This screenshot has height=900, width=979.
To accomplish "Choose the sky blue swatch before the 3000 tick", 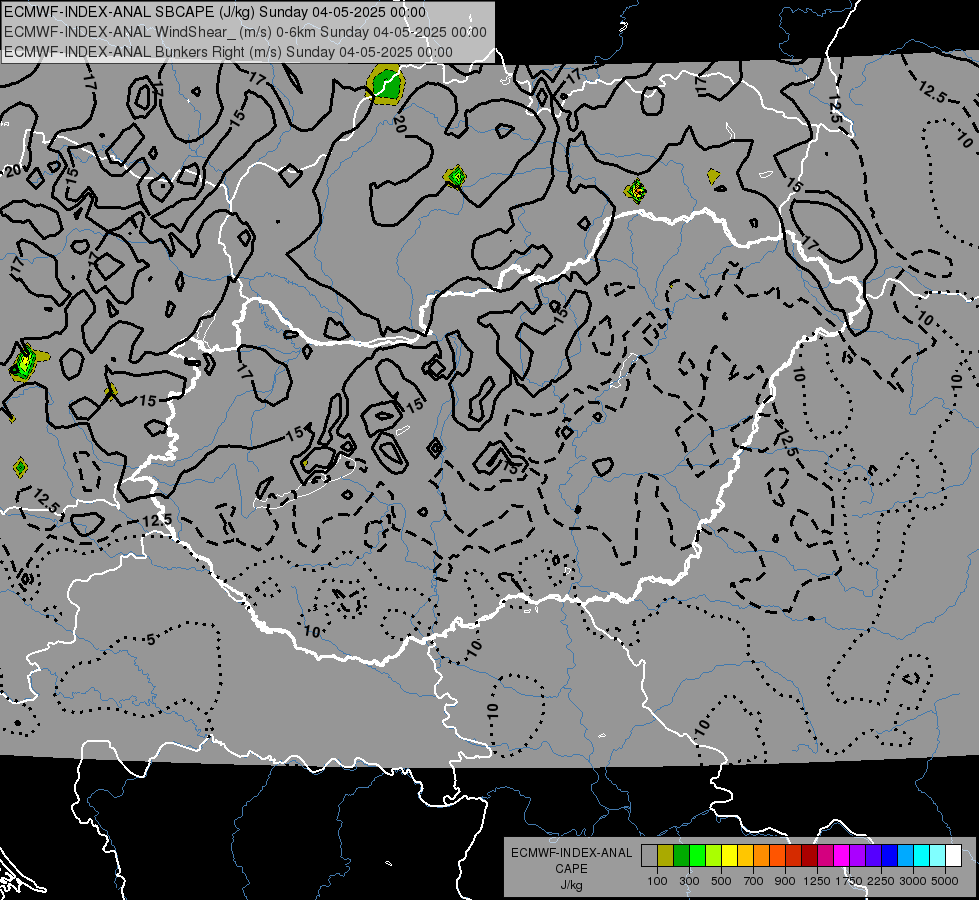I will click(x=906, y=856).
